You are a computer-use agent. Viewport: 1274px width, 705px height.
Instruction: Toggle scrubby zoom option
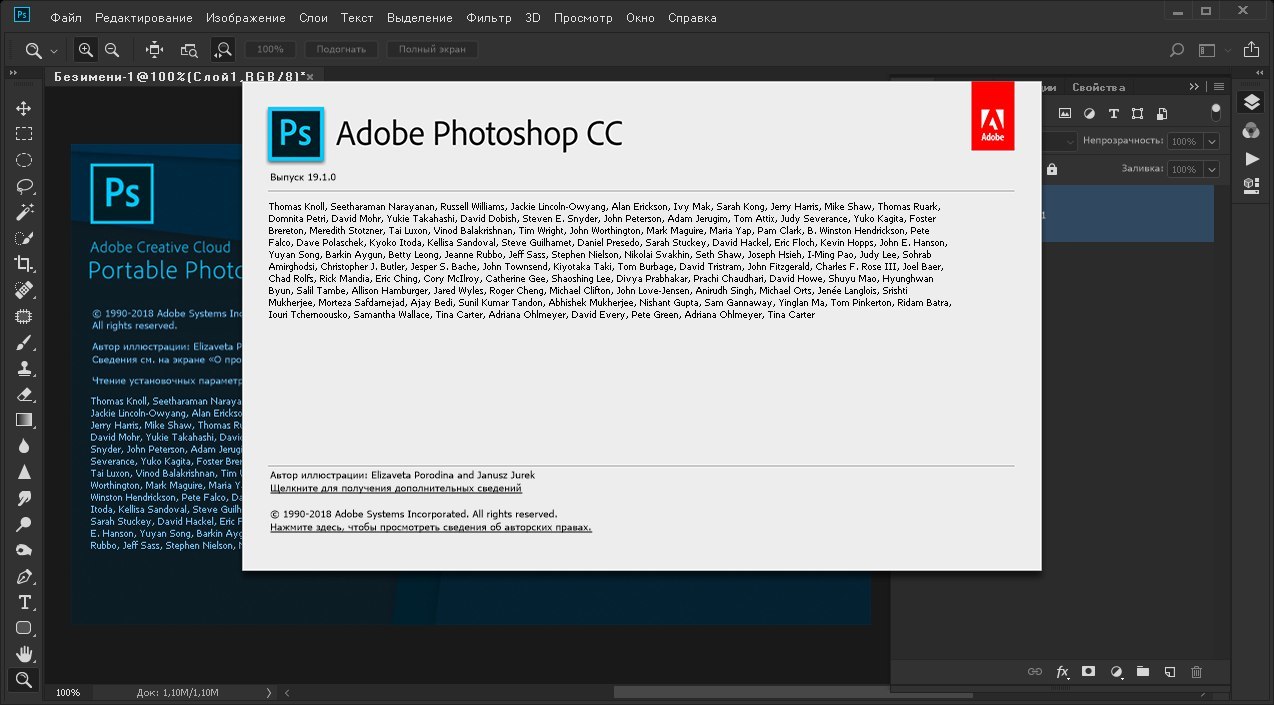pos(222,49)
